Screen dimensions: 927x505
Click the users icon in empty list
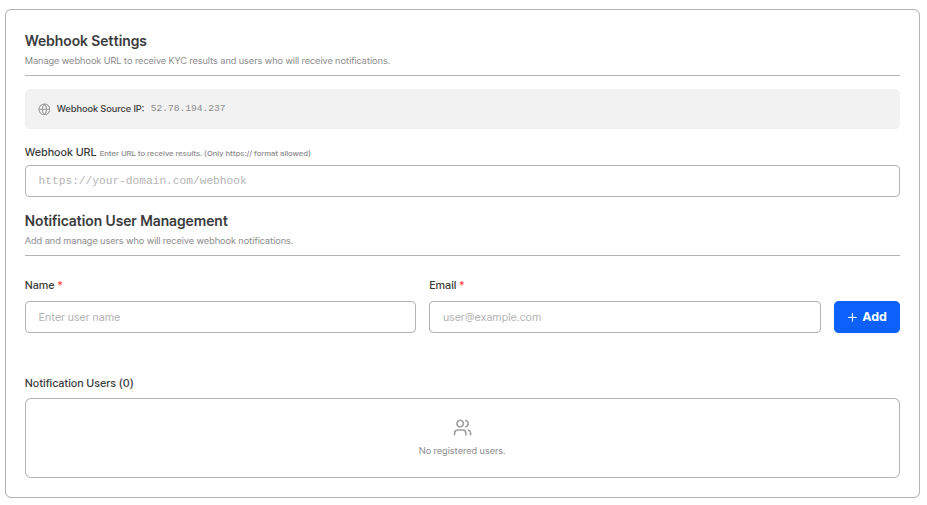click(x=462, y=428)
